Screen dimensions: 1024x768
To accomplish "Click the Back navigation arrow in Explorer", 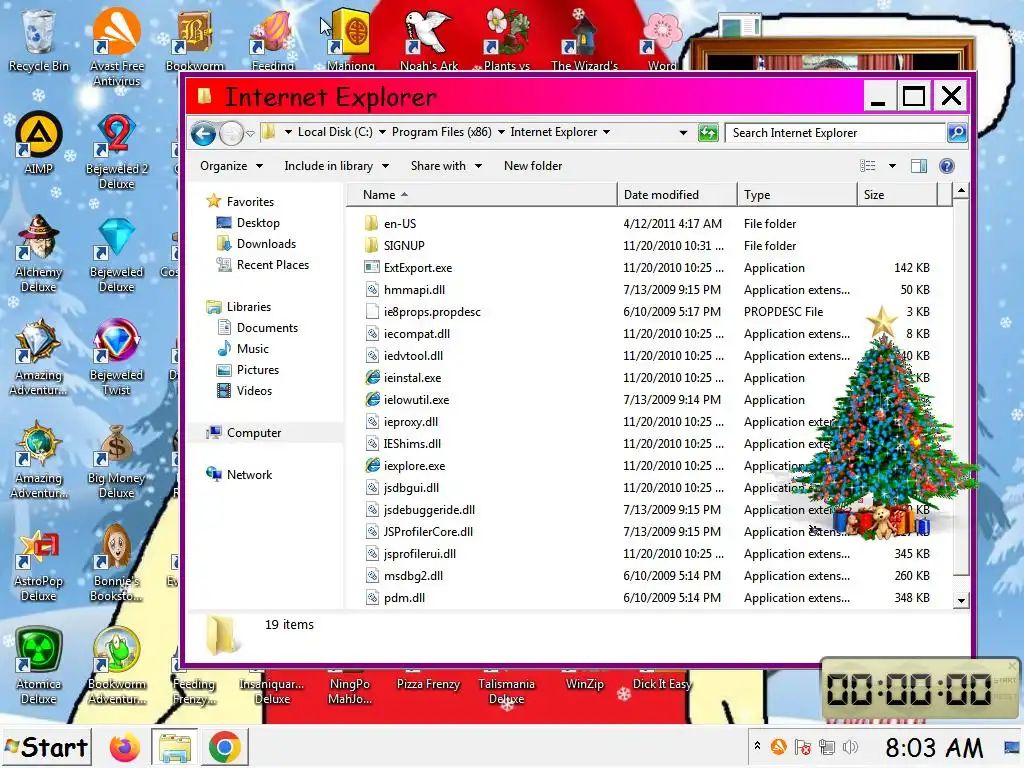I will pos(203,134).
